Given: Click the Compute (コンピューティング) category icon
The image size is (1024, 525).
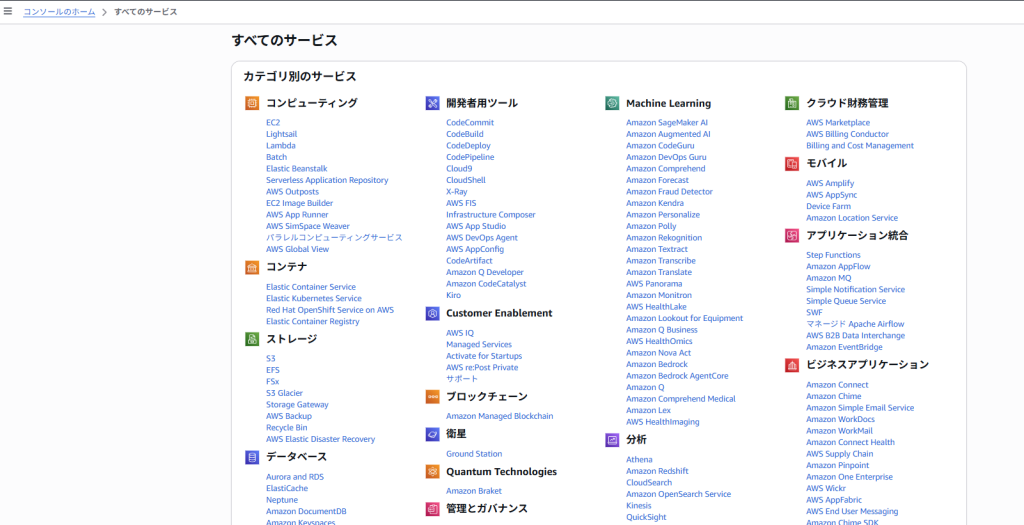Looking at the screenshot, I should click(252, 103).
